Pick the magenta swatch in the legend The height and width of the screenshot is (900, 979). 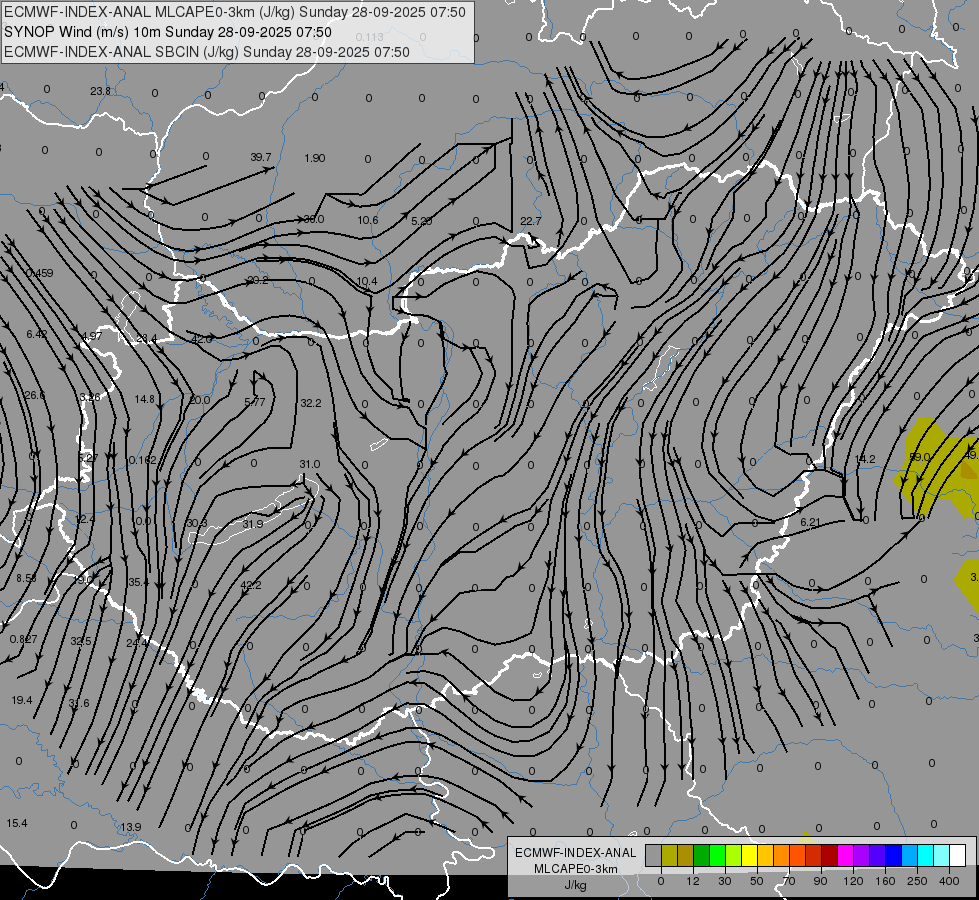pos(845,855)
